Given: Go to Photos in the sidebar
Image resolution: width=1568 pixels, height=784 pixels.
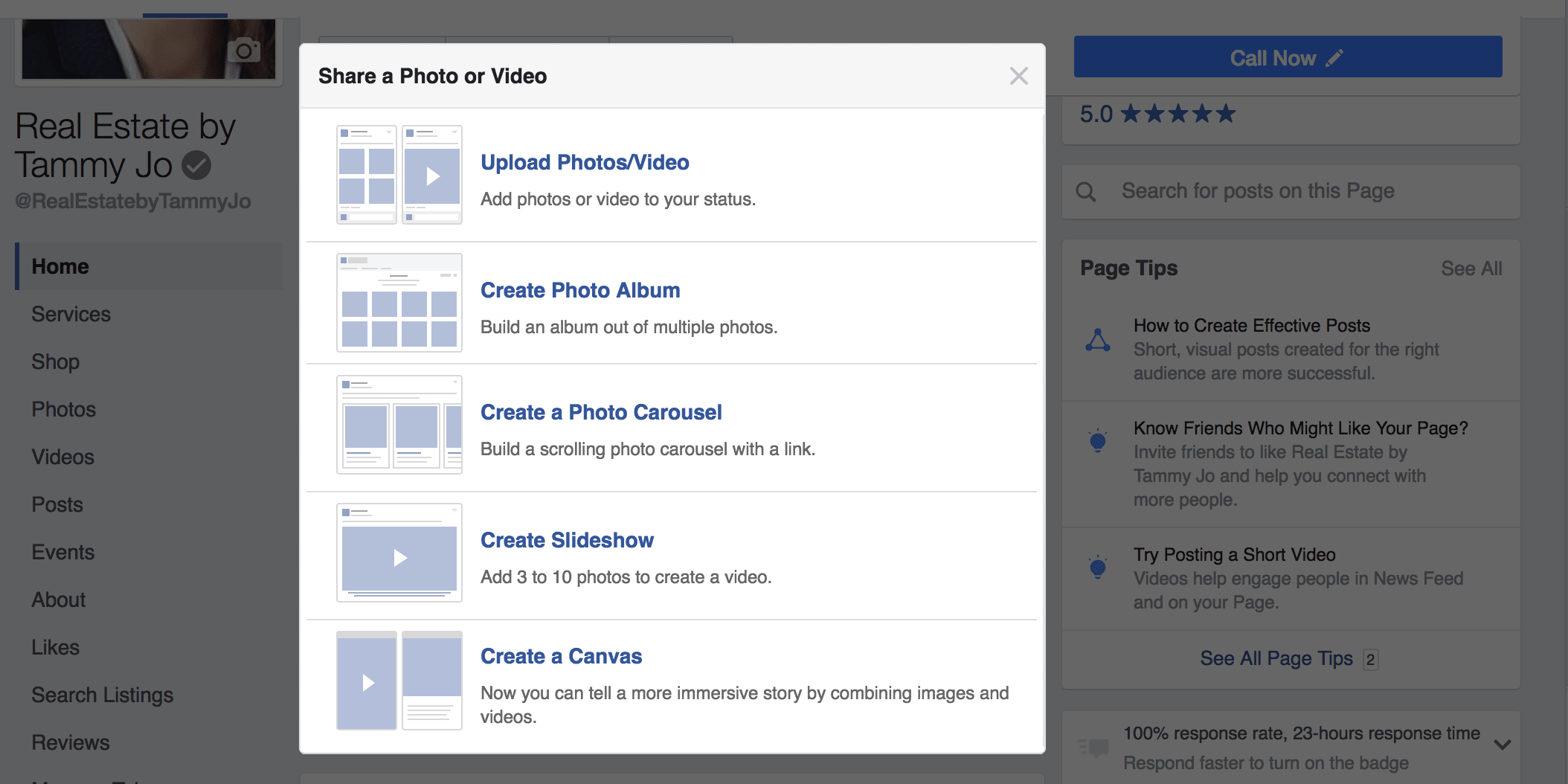Looking at the screenshot, I should pyautogui.click(x=63, y=409).
